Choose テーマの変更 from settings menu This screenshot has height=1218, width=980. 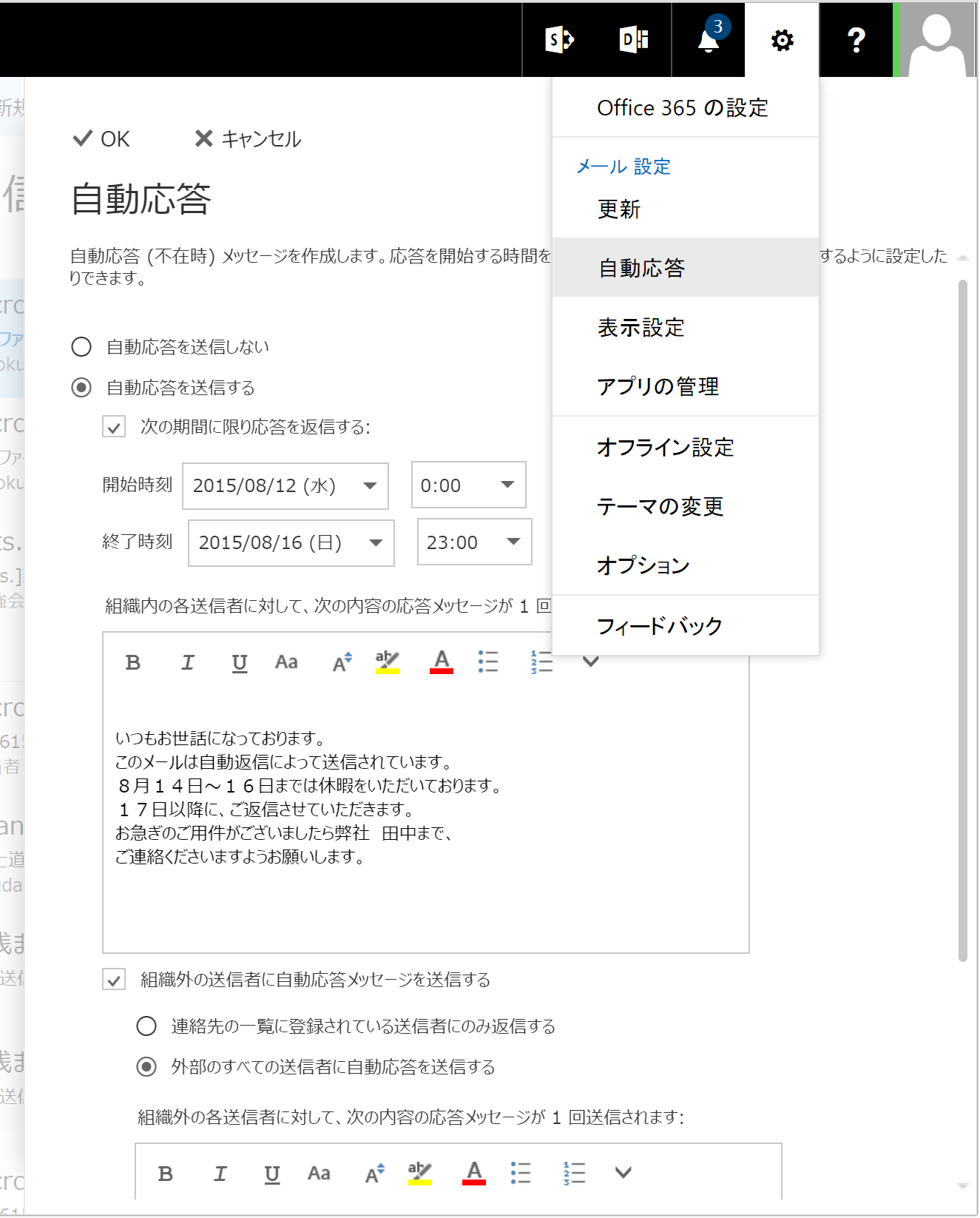coord(686,506)
